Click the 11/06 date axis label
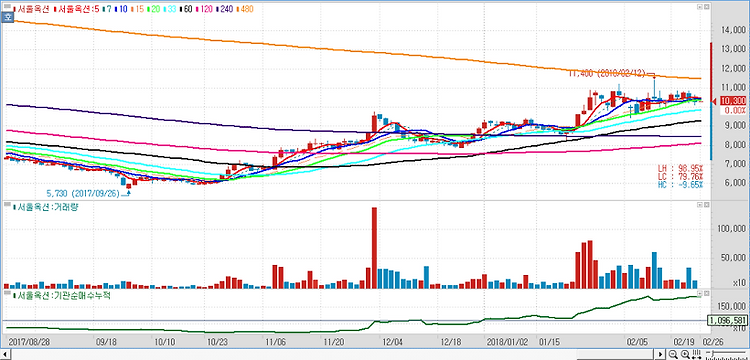The height and width of the screenshot is (360, 750). tap(276, 342)
